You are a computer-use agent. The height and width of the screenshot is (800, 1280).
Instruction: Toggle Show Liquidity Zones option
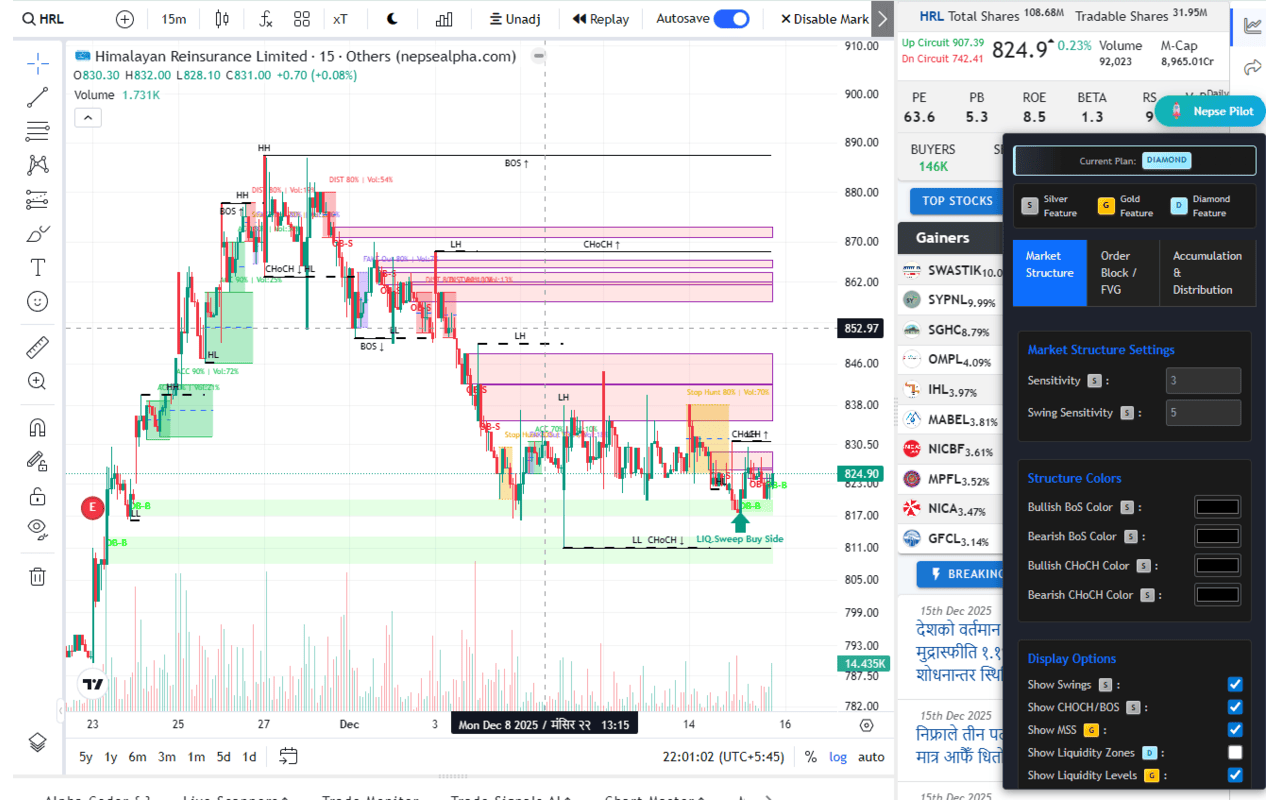tap(1235, 752)
